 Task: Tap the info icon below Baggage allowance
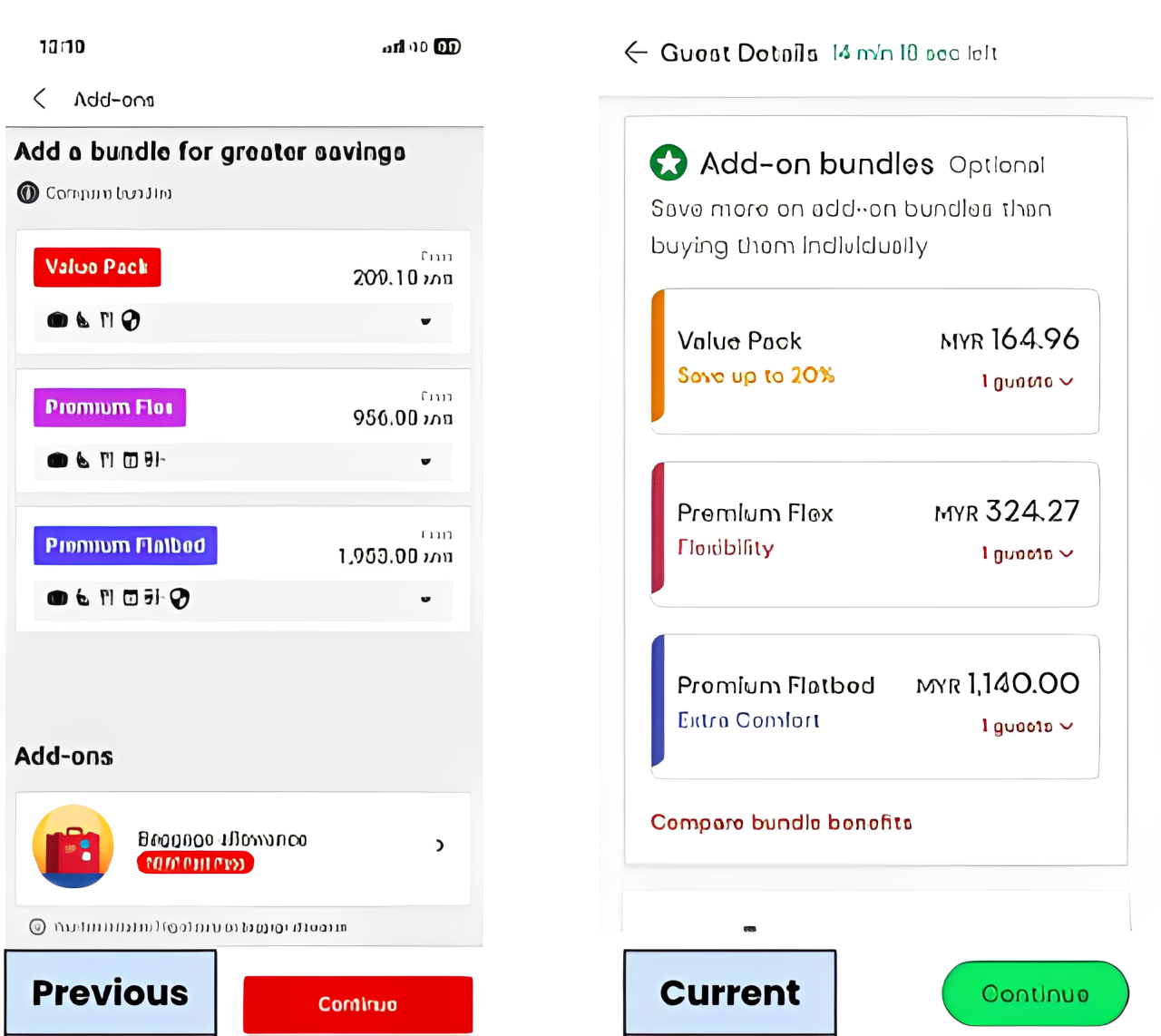37,927
